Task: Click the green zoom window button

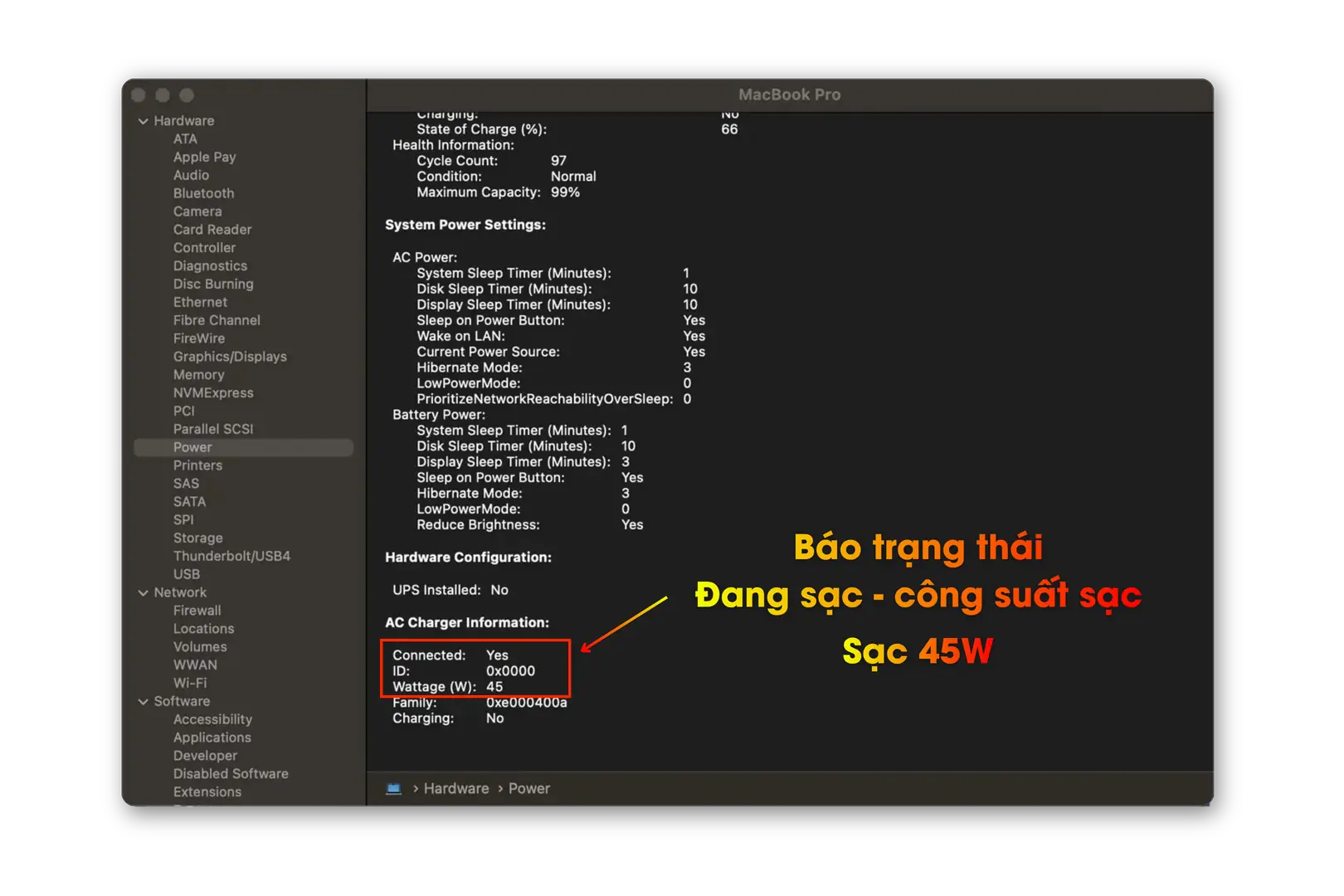Action: [x=187, y=95]
